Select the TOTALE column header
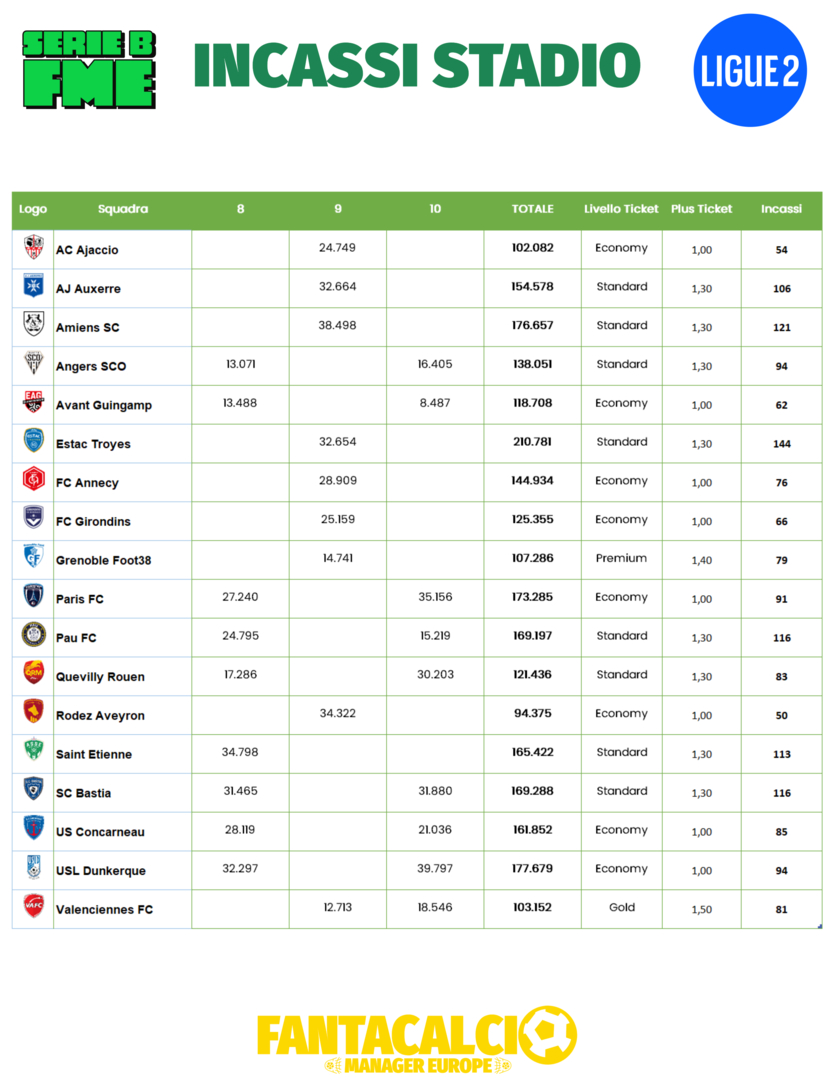The height and width of the screenshot is (1080, 835). click(532, 209)
